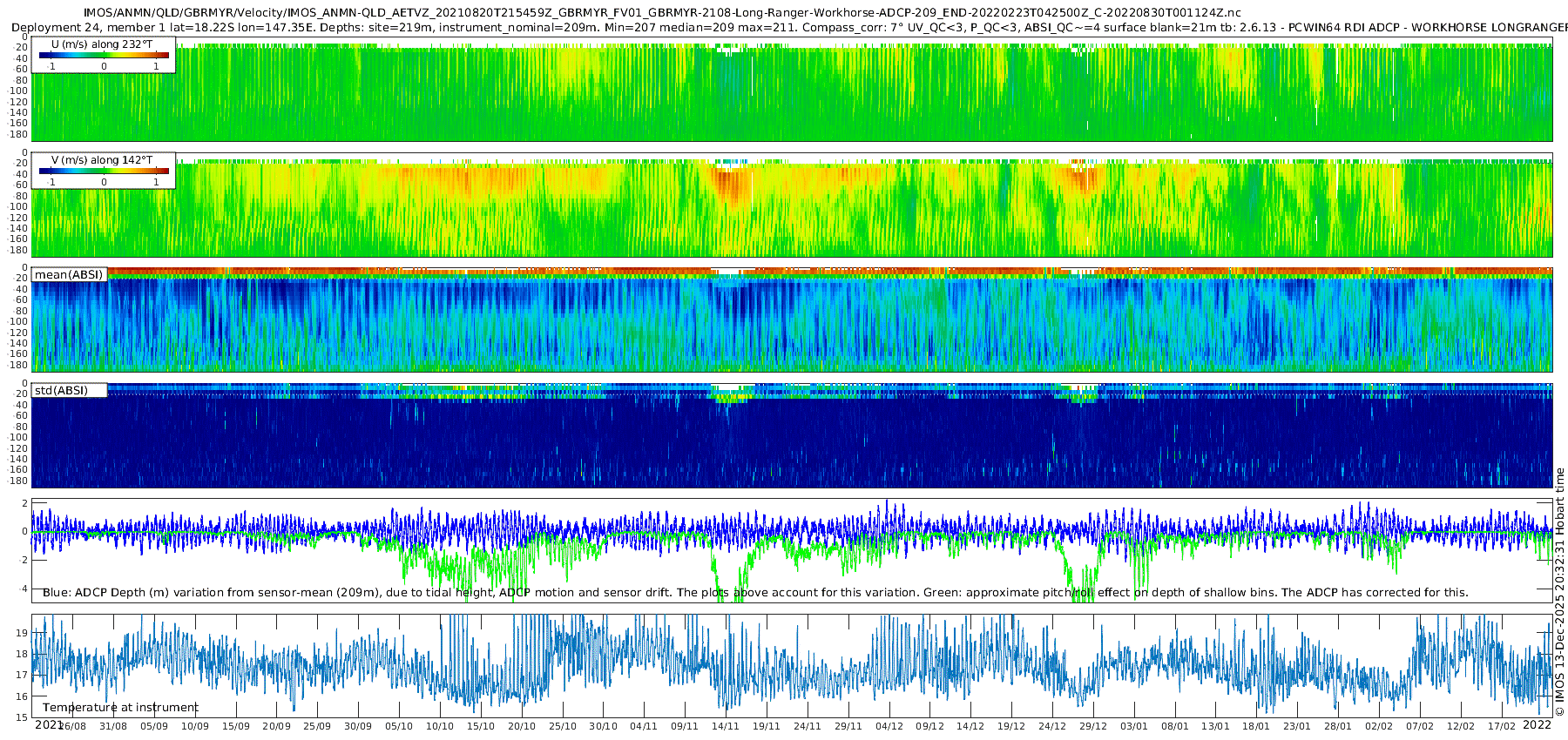Click the U velocity colorbar legend

pyautogui.click(x=104, y=56)
